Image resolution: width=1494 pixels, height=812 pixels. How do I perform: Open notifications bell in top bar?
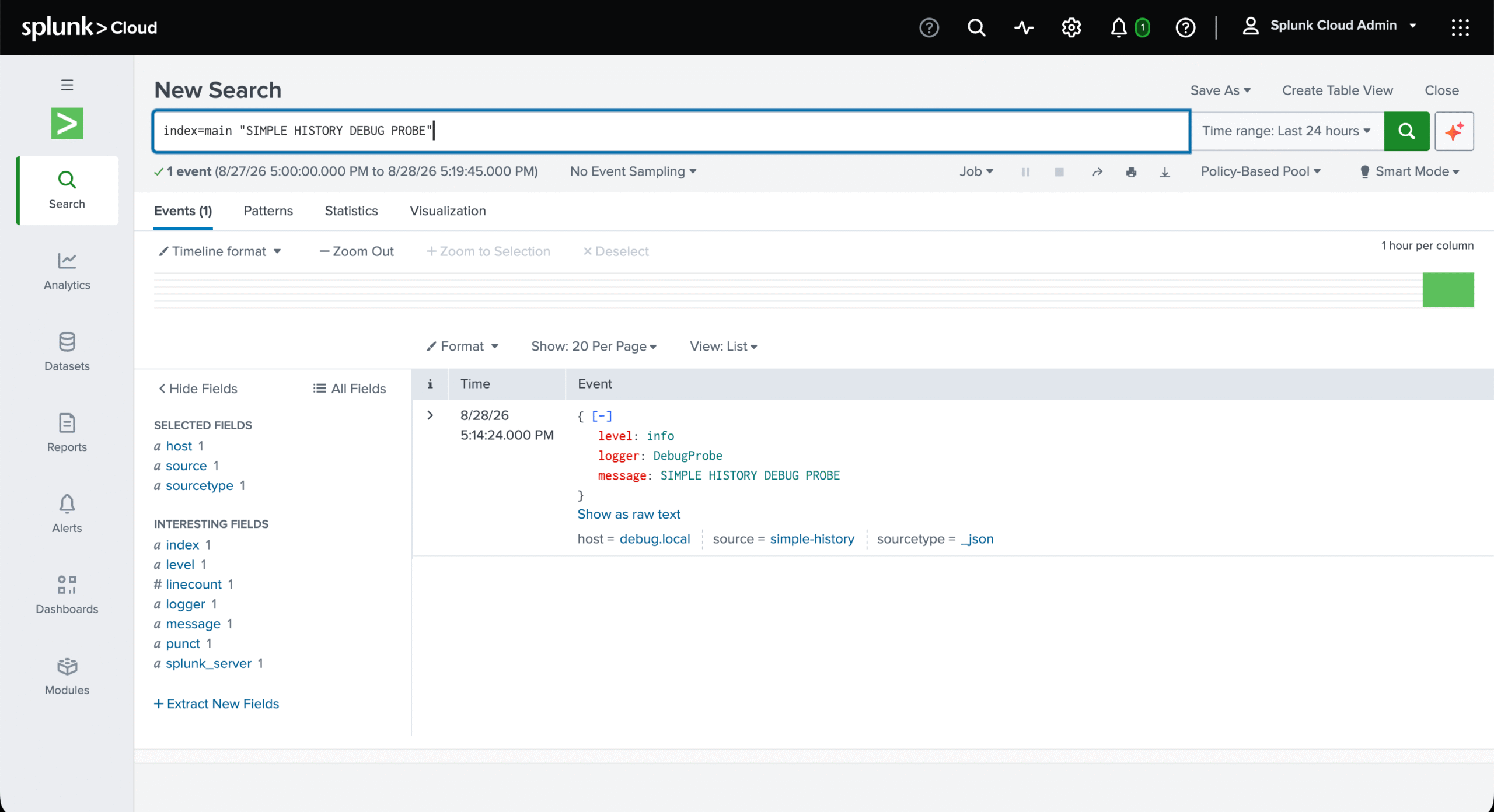point(1118,27)
